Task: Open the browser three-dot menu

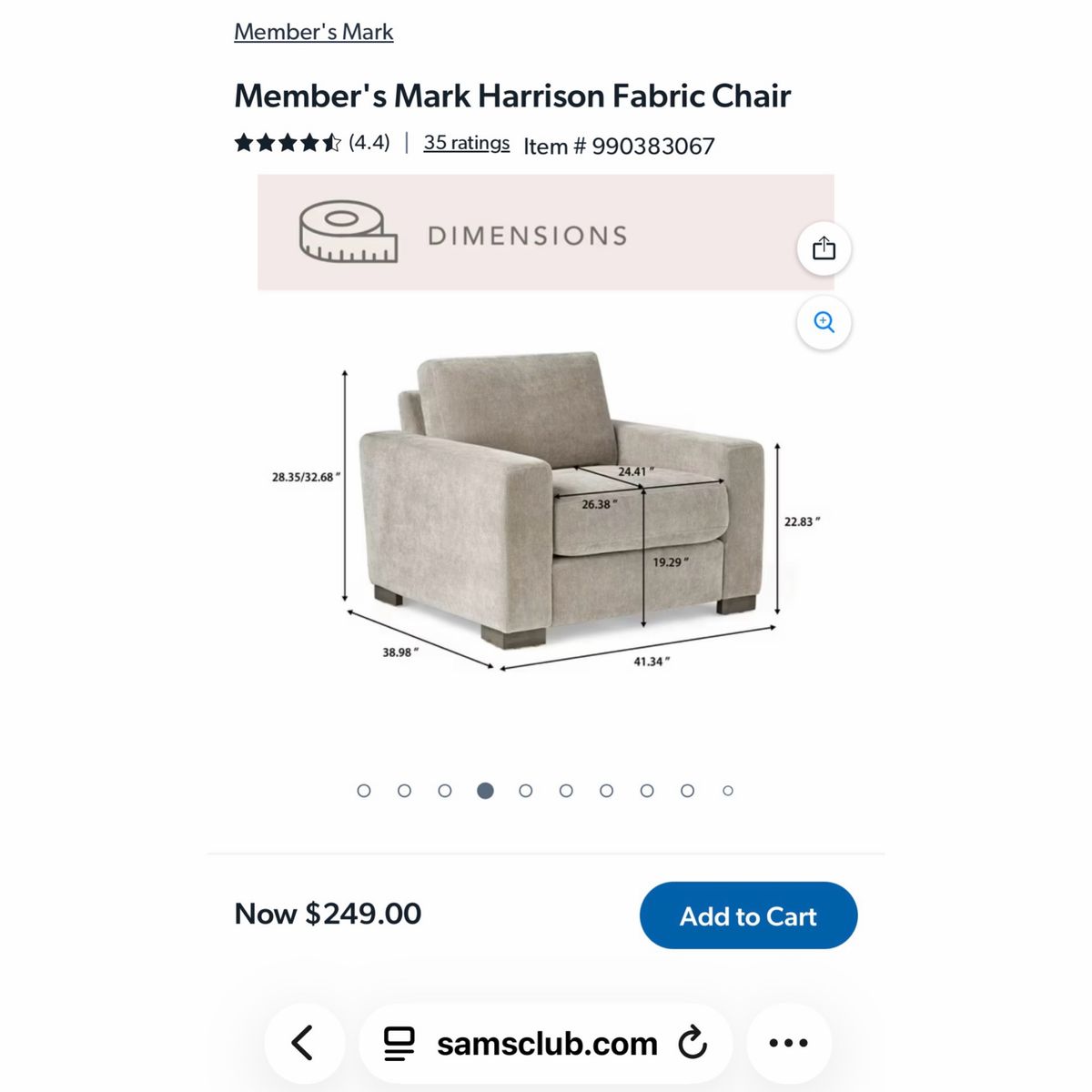Action: (x=788, y=1043)
